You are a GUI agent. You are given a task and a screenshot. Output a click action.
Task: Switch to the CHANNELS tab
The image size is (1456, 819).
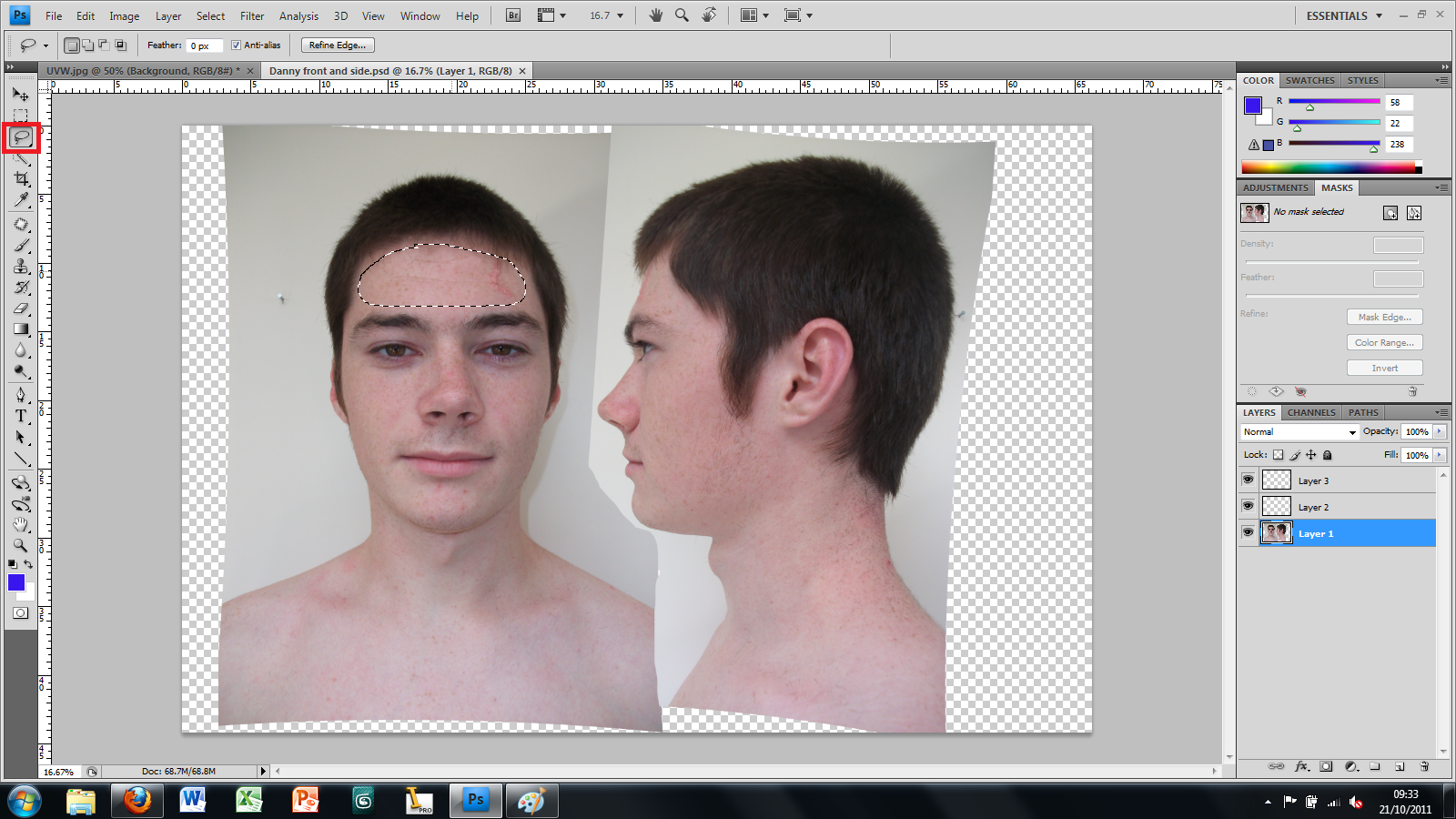pyautogui.click(x=1311, y=412)
